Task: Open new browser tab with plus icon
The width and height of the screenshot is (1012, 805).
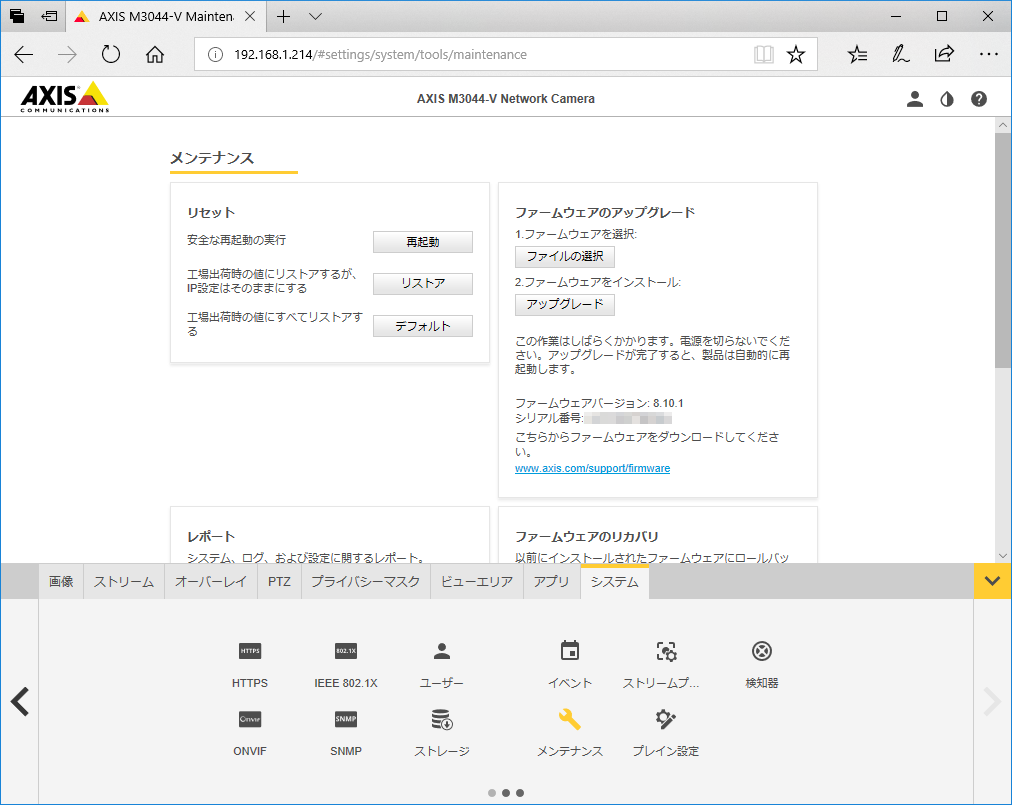Action: click(283, 17)
